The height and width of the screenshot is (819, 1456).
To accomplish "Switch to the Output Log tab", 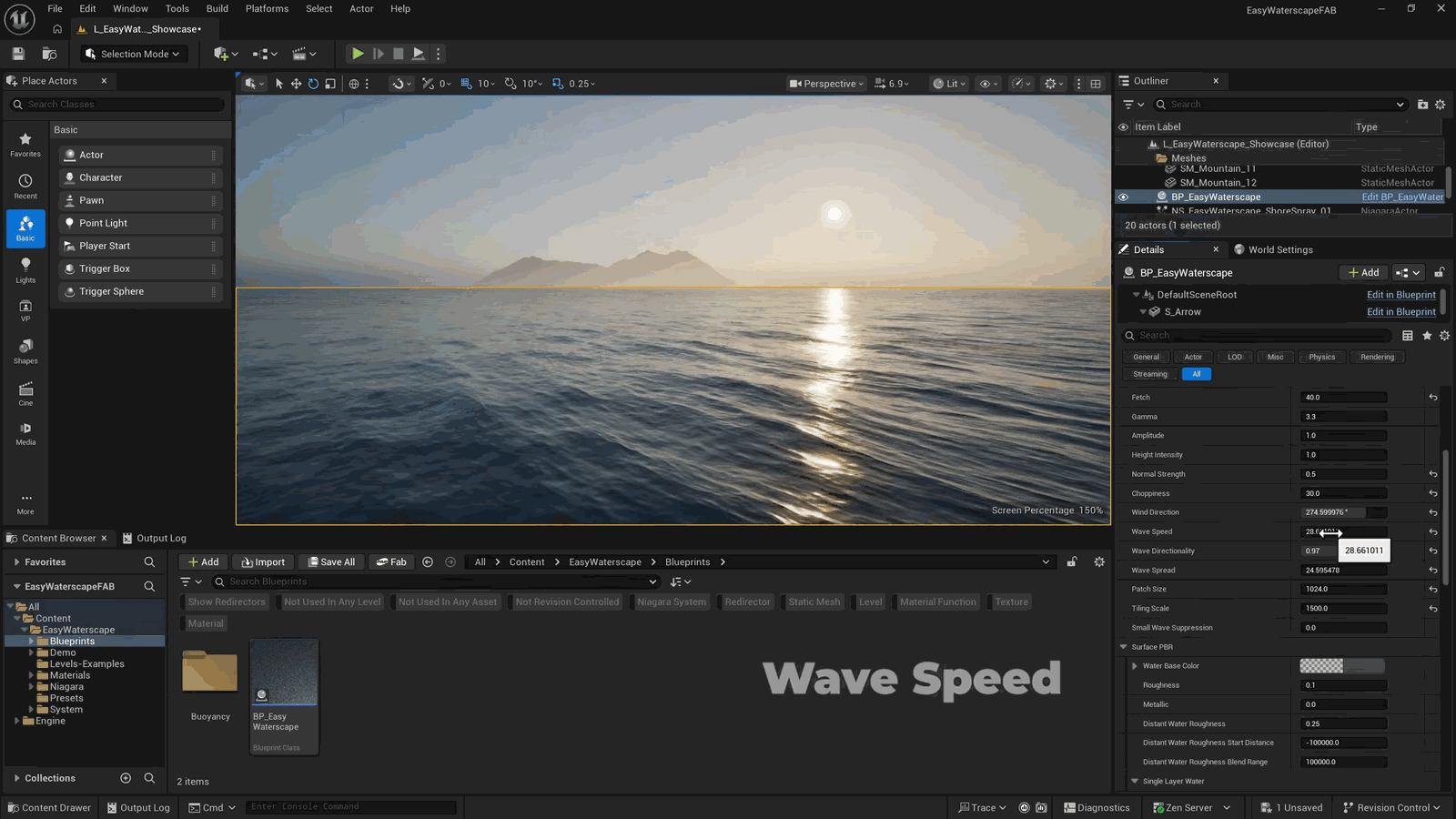I will 154,539.
